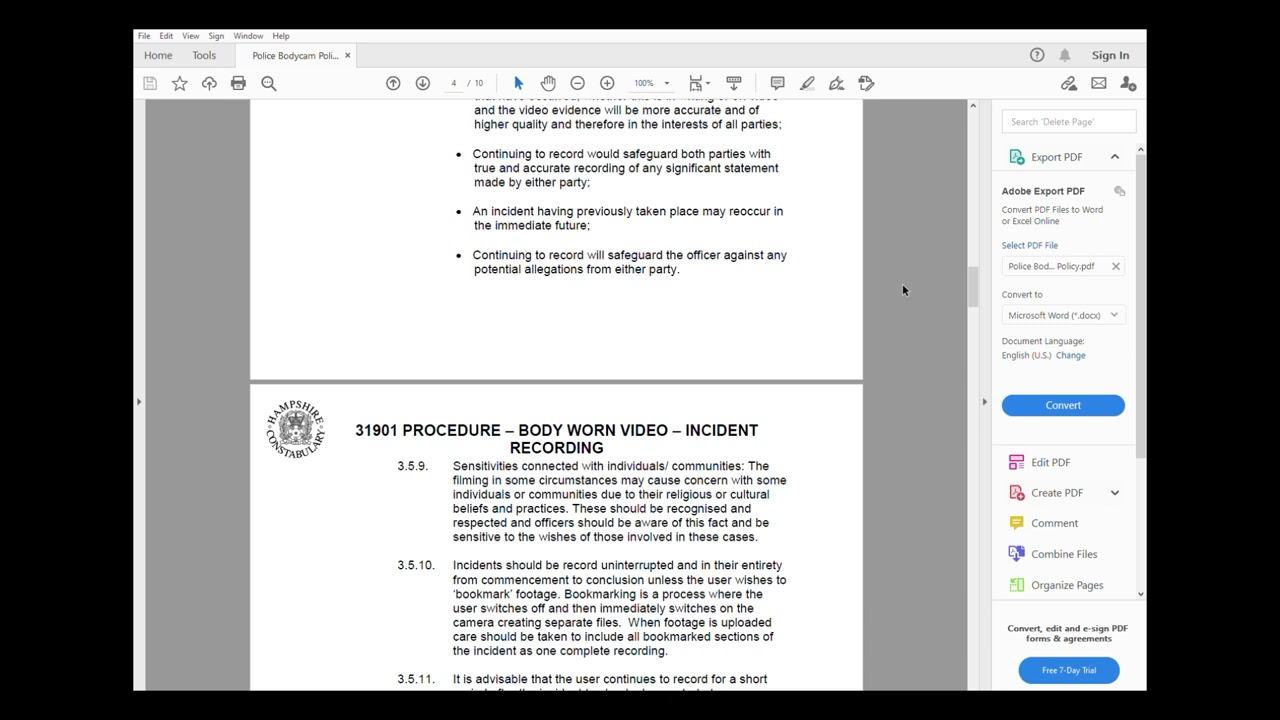Viewport: 1280px width, 720px height.
Task: Expand the left navigation pane arrow
Action: click(x=139, y=402)
